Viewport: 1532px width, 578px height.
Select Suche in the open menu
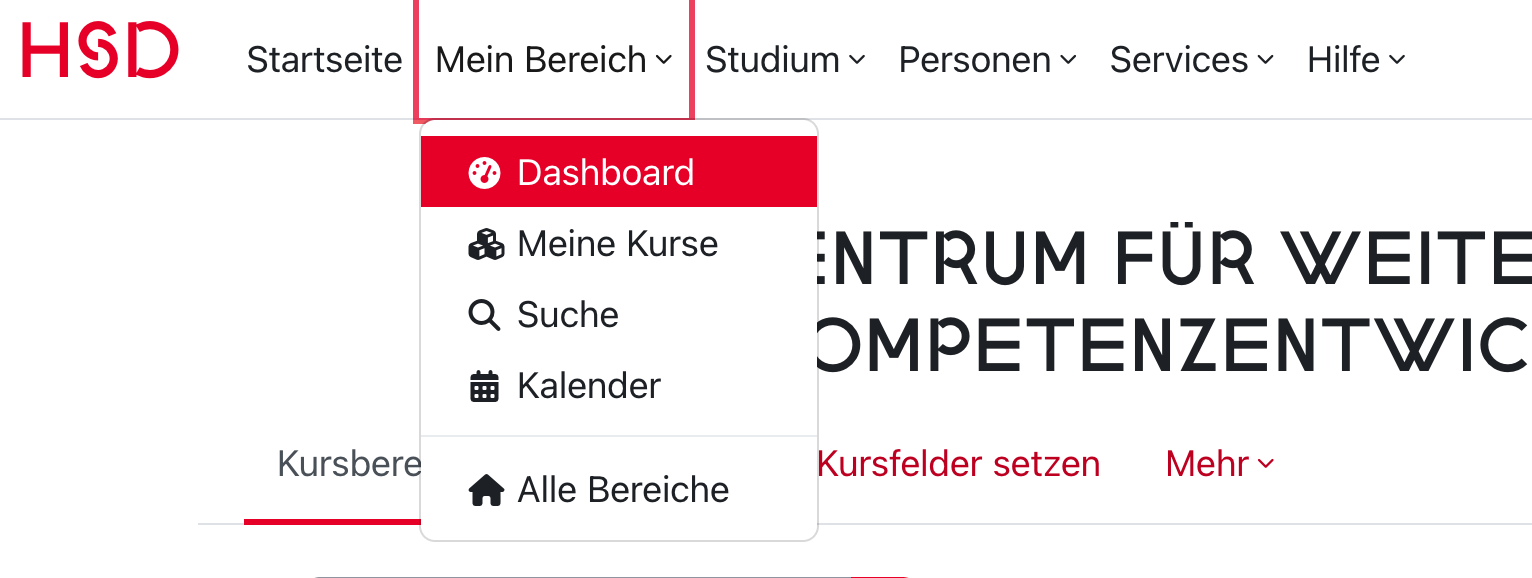point(568,315)
